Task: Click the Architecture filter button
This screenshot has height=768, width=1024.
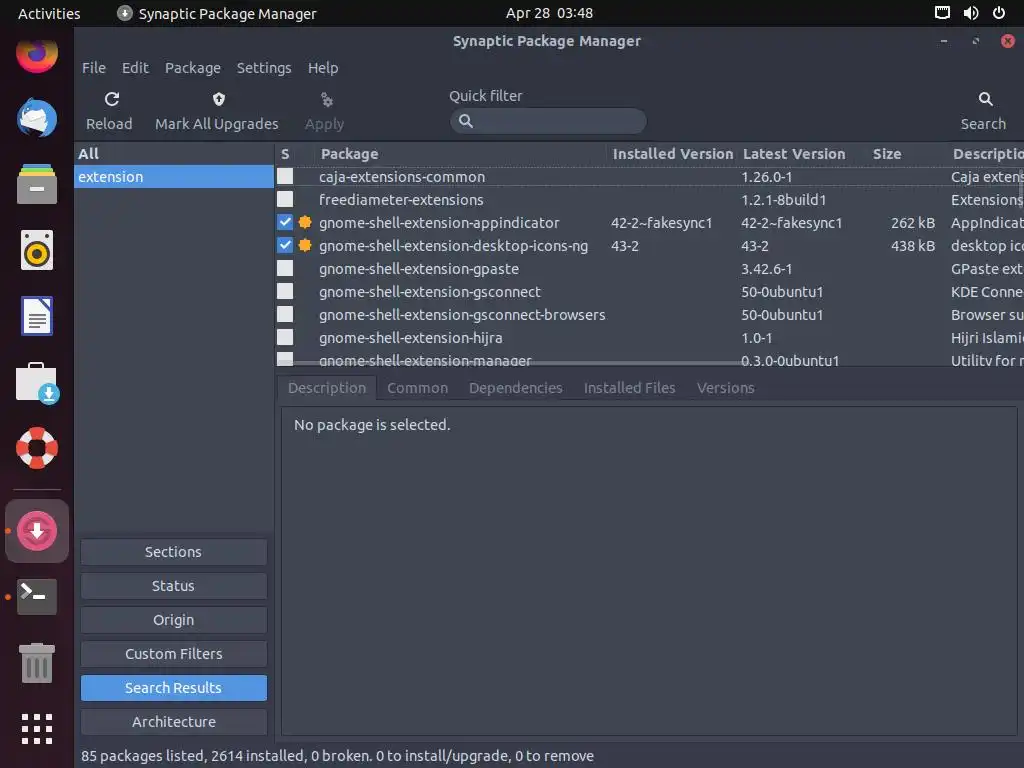Action: (x=174, y=722)
